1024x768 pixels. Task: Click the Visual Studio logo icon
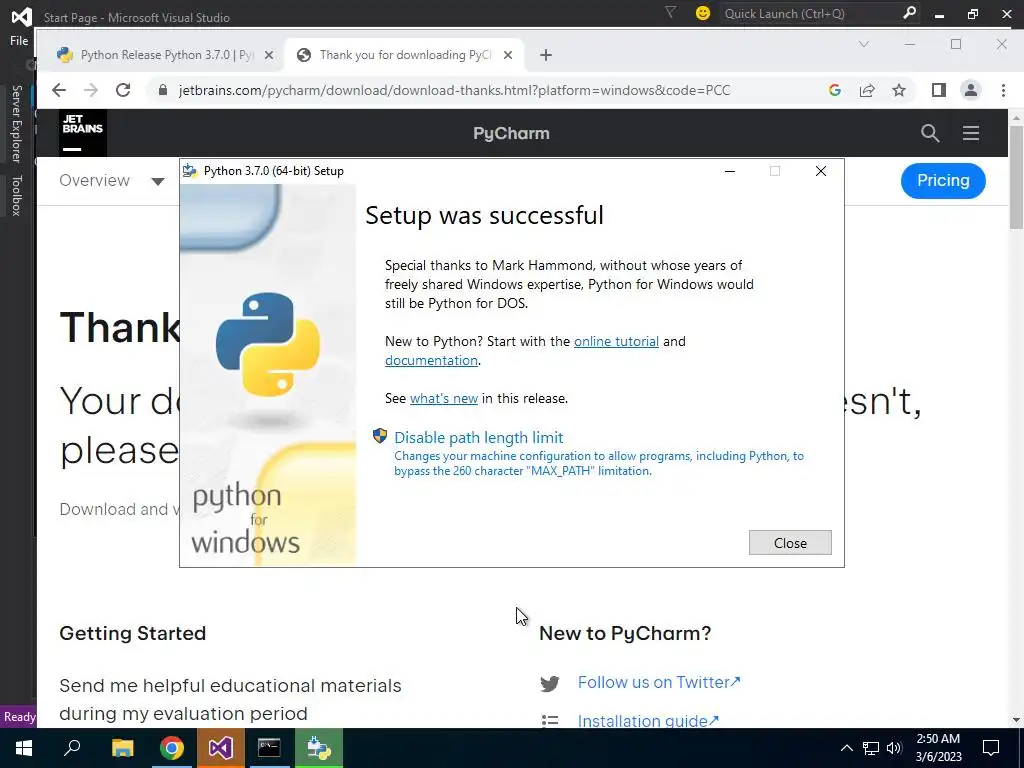pos(22,16)
